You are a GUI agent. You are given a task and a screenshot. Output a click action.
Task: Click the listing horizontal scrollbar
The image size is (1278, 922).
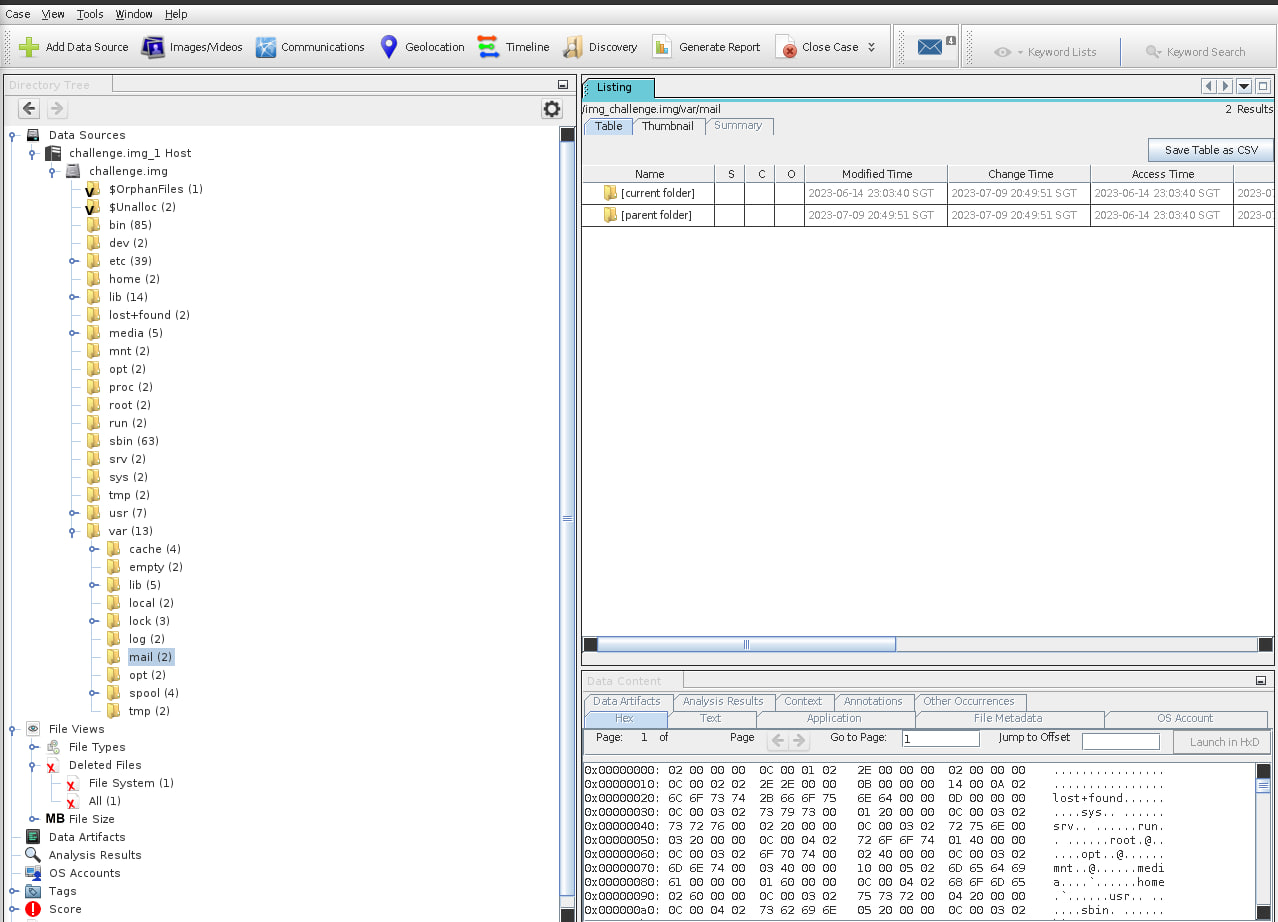click(745, 644)
